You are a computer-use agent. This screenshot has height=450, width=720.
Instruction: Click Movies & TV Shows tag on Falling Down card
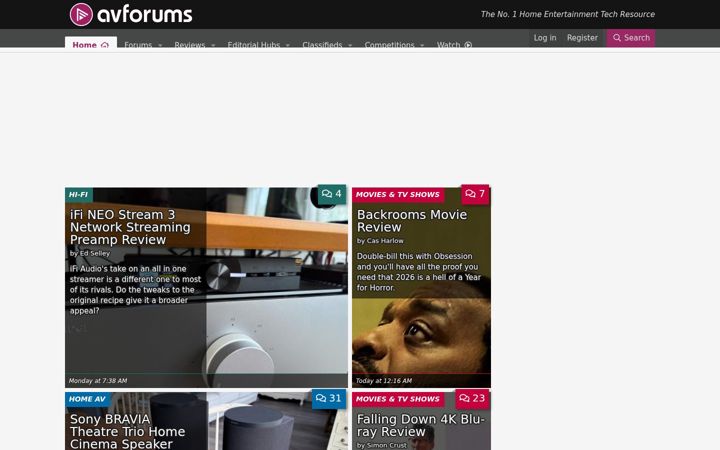pos(398,399)
